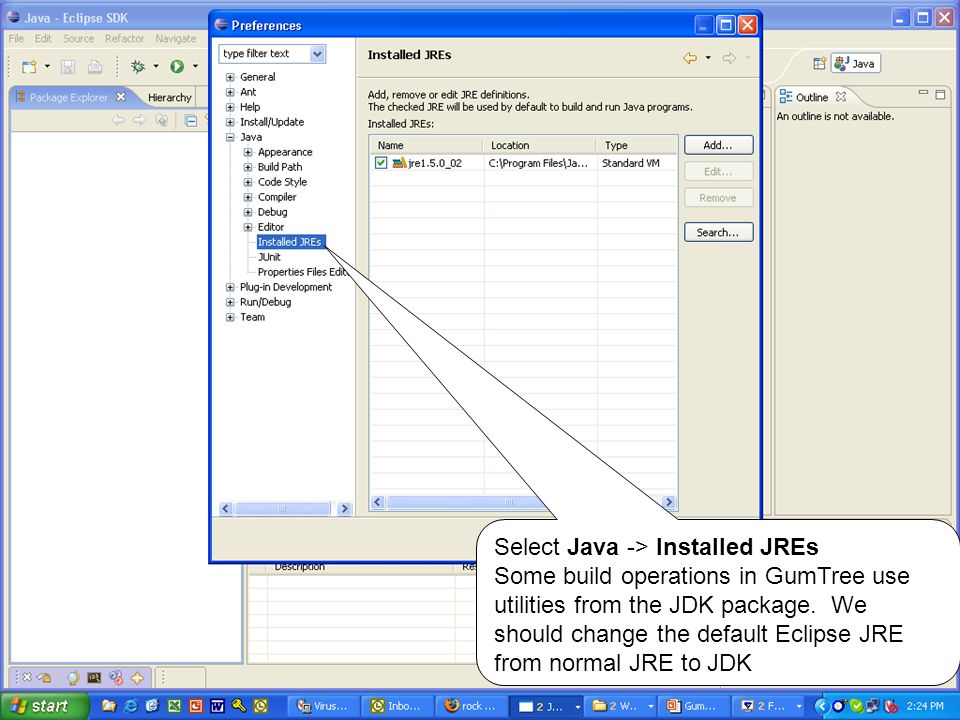Expand the Code Style node
This screenshot has width=960, height=720.
tap(248, 182)
